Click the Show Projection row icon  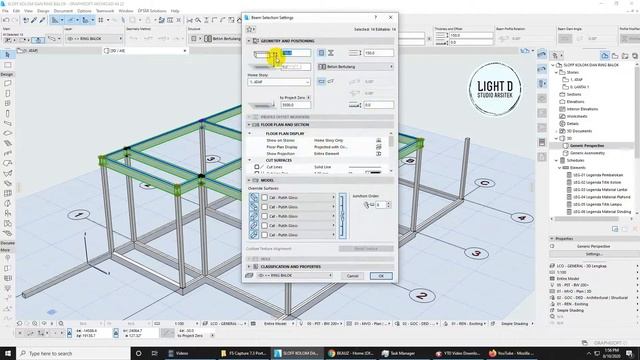[x=379, y=153]
